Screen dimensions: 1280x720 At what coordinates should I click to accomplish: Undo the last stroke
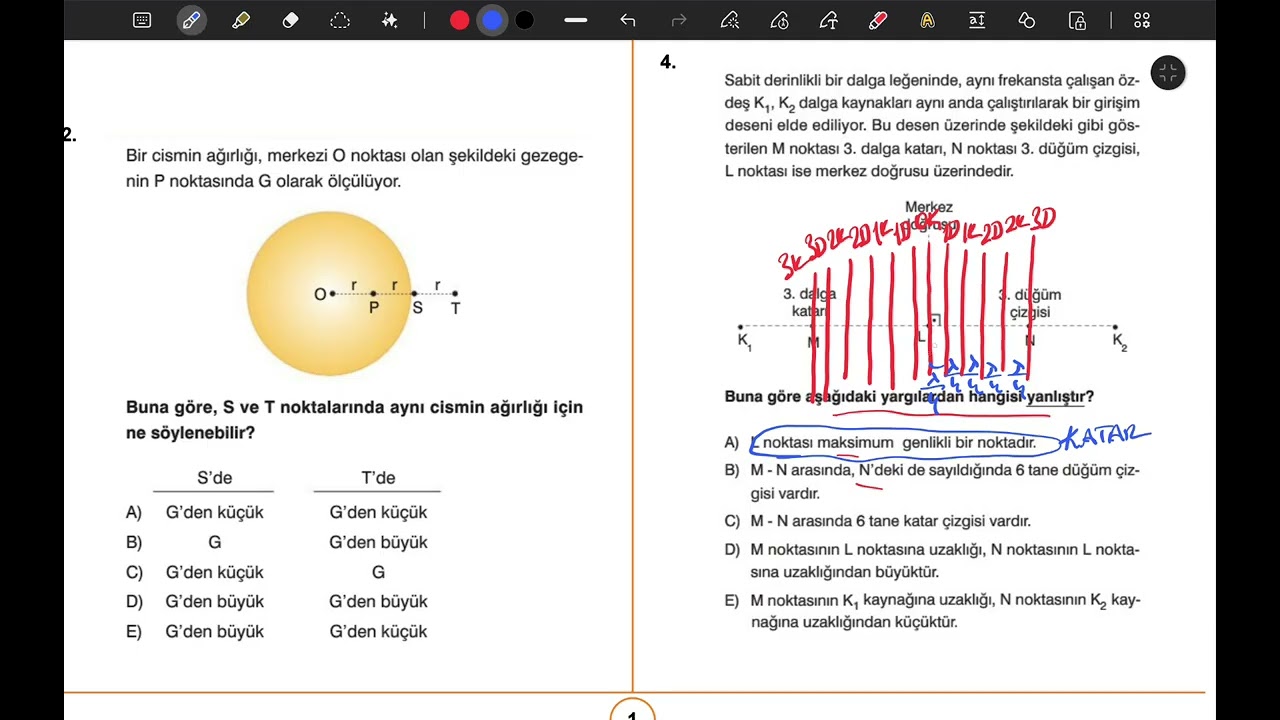tap(628, 20)
